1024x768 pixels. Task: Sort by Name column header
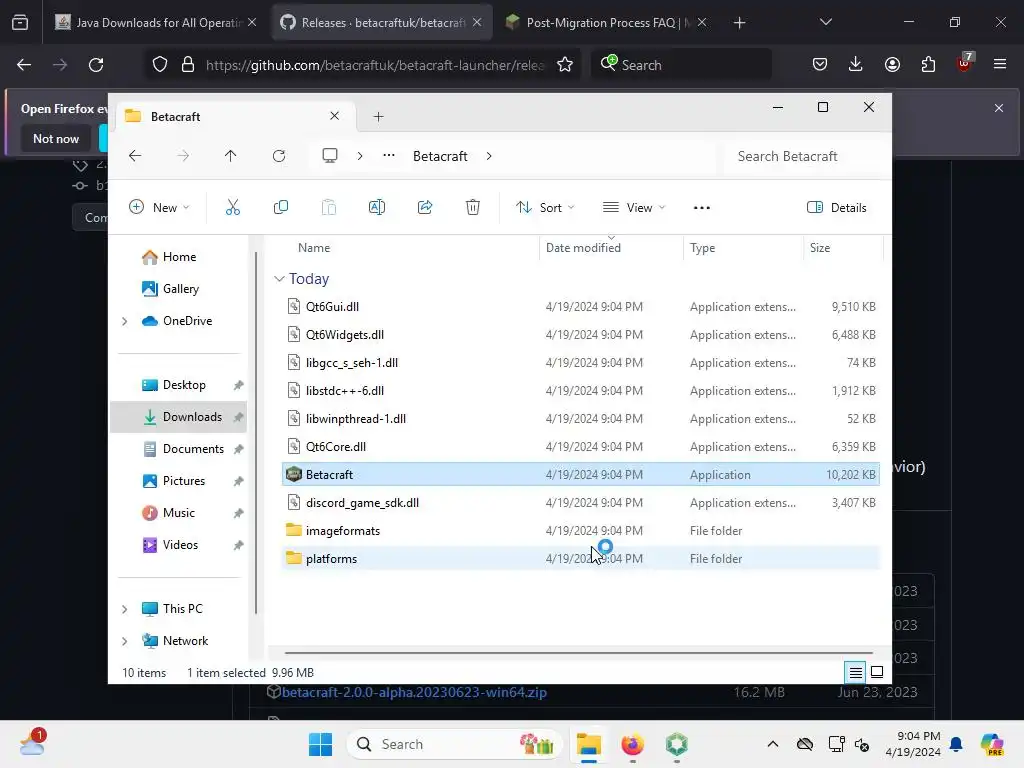(313, 248)
